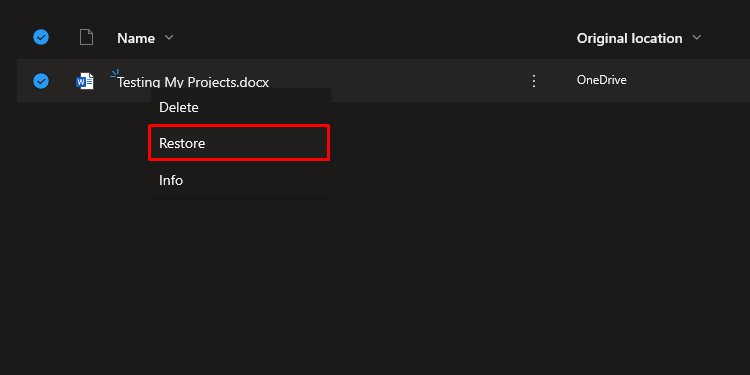The image size is (750, 375).
Task: Click the Original location header label
Action: pyautogui.click(x=629, y=38)
